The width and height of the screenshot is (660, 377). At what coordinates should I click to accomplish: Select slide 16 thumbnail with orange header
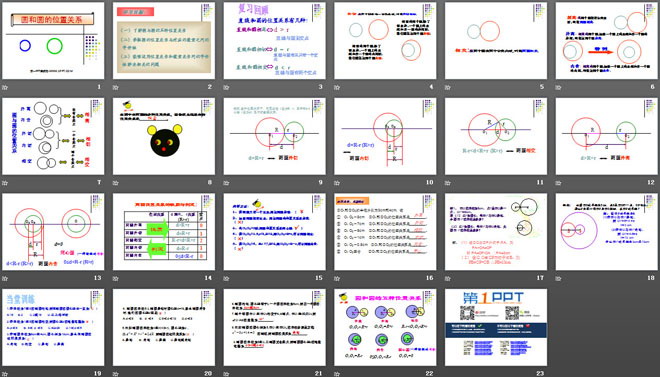click(385, 232)
